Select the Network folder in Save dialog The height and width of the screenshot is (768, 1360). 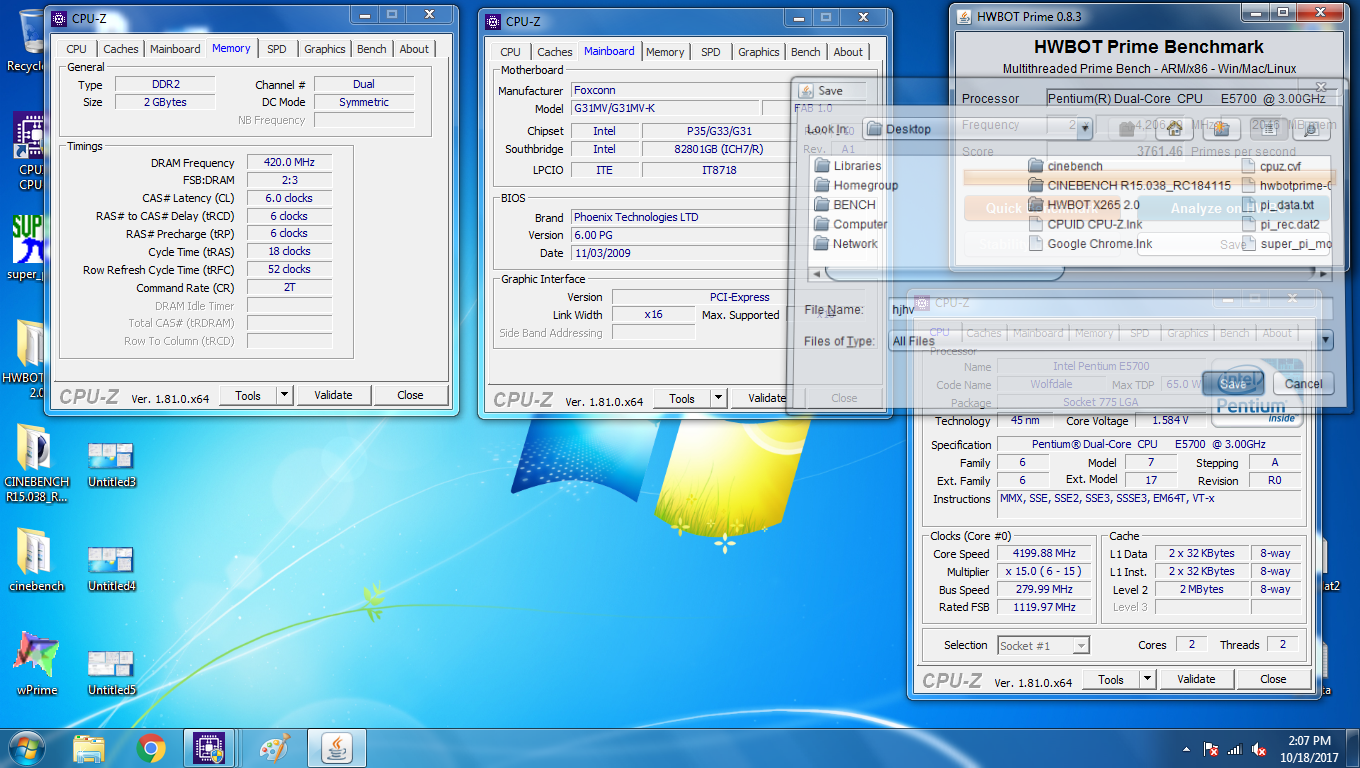[846, 243]
